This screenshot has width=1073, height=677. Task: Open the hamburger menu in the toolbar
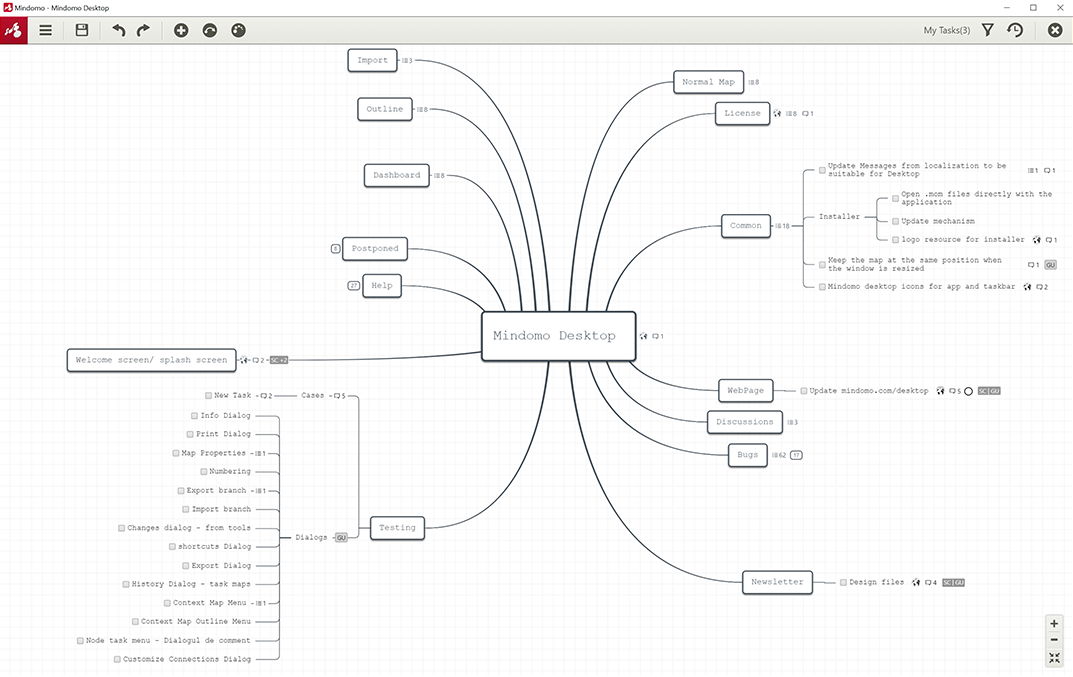(x=46, y=30)
